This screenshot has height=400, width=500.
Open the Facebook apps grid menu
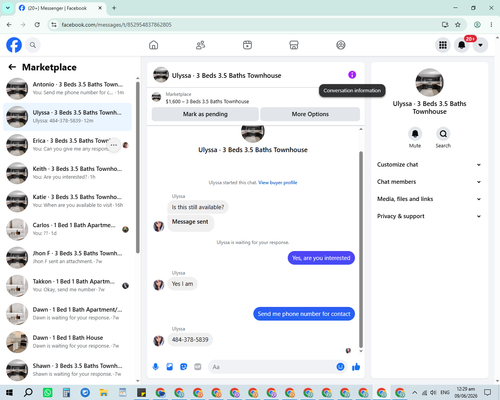pyautogui.click(x=443, y=45)
